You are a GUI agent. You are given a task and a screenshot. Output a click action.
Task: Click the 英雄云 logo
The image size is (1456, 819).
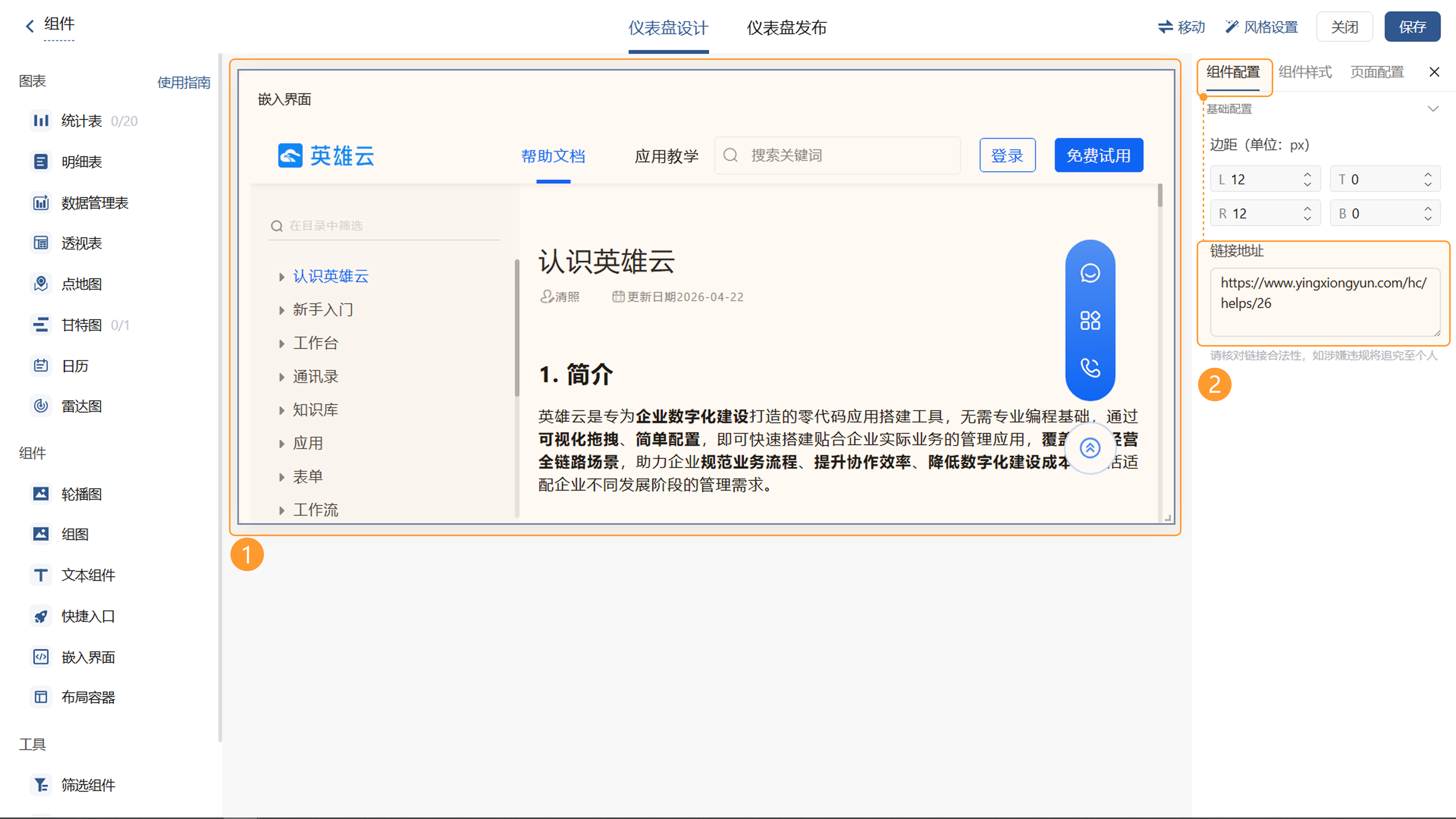coord(326,155)
